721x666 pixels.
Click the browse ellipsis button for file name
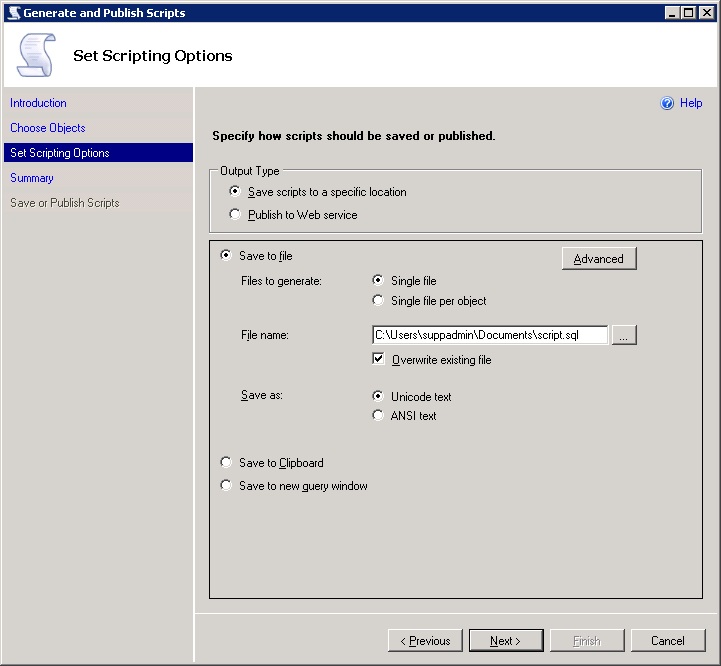pyautogui.click(x=623, y=336)
